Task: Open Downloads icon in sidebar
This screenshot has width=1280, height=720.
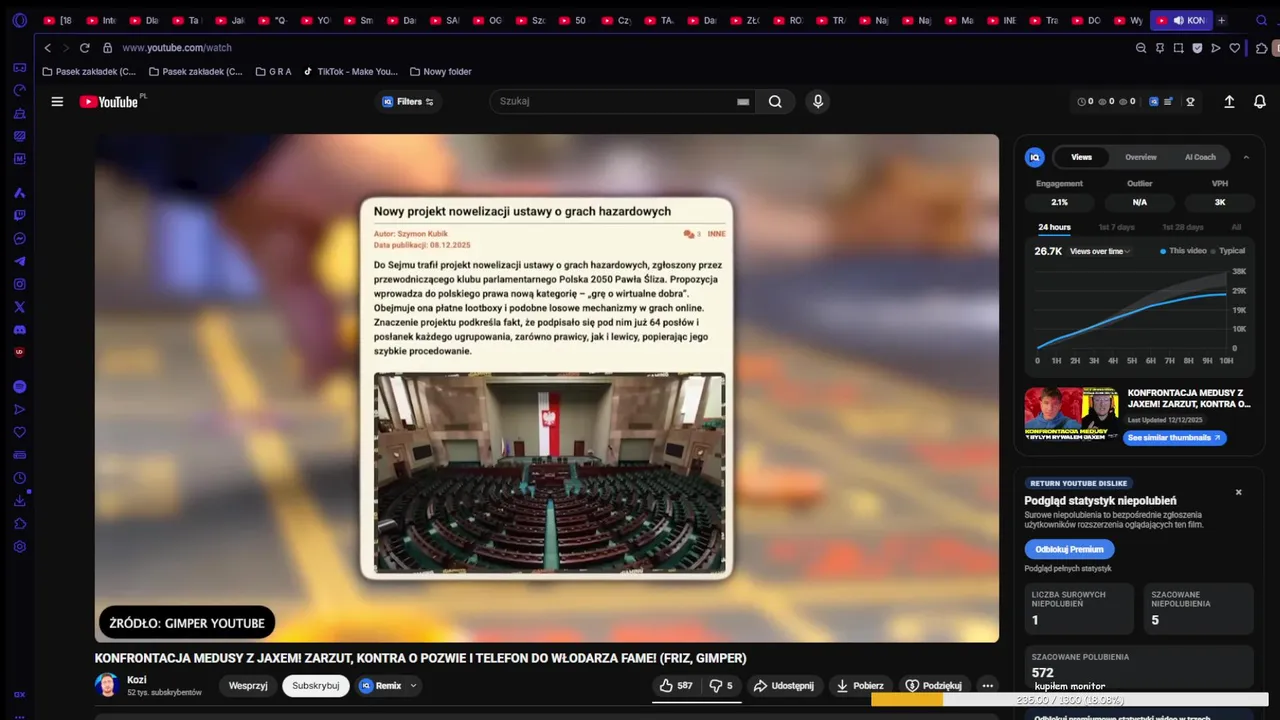Action: (19, 501)
